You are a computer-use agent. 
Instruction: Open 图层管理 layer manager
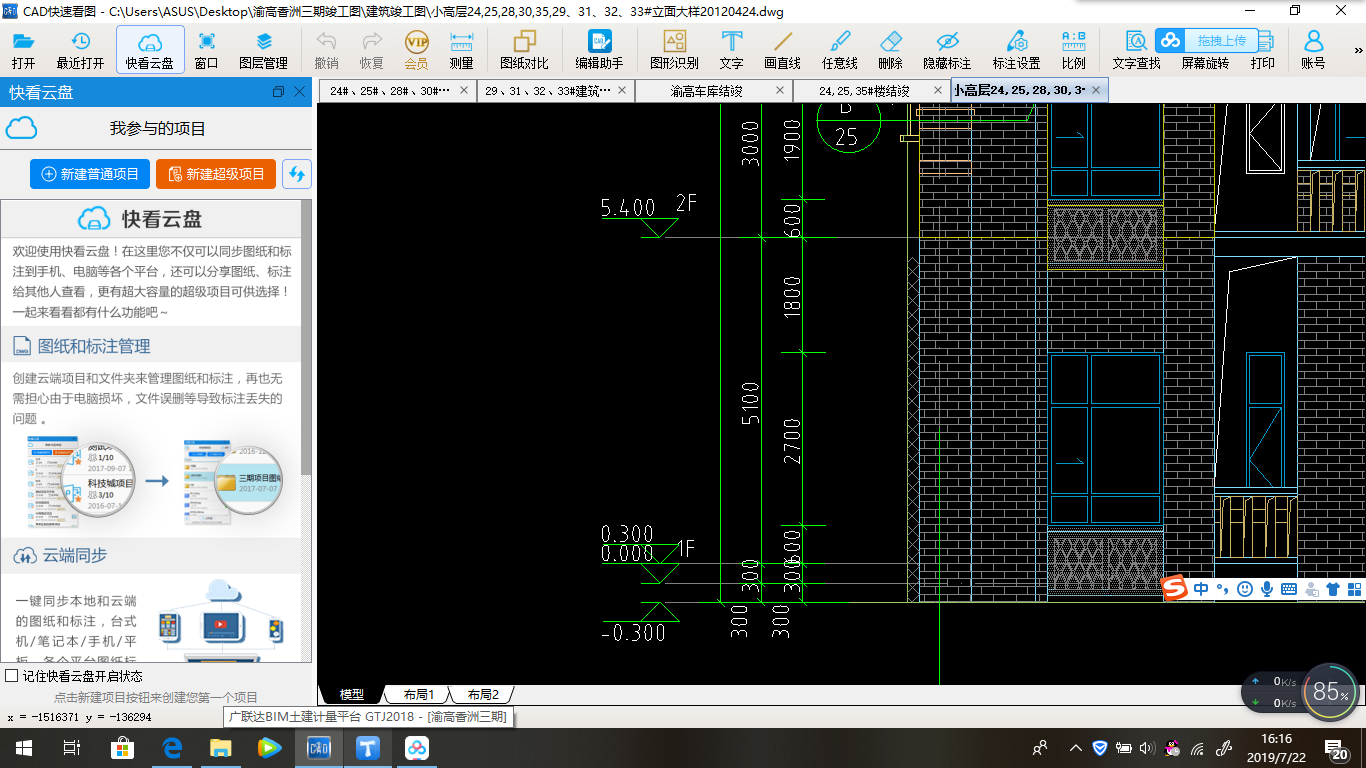[x=264, y=50]
